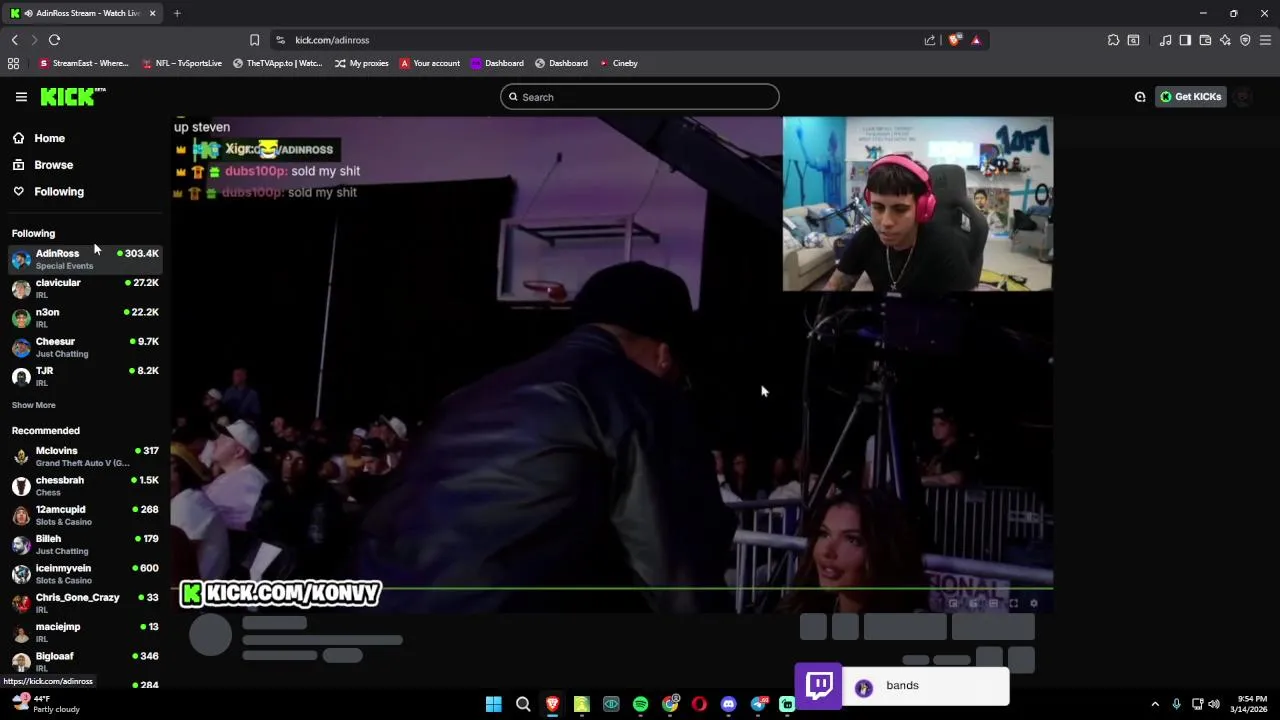Toggle the browser side panel

(1185, 40)
